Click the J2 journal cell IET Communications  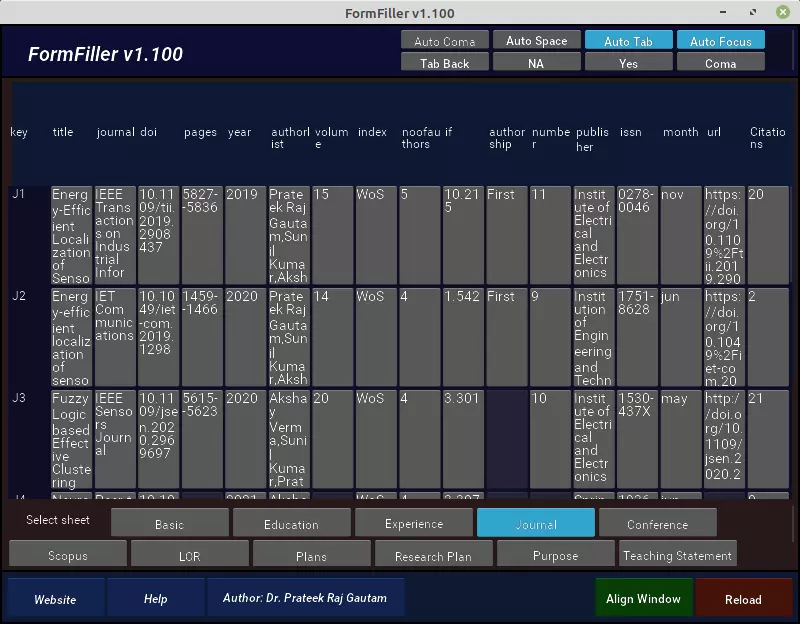115,337
